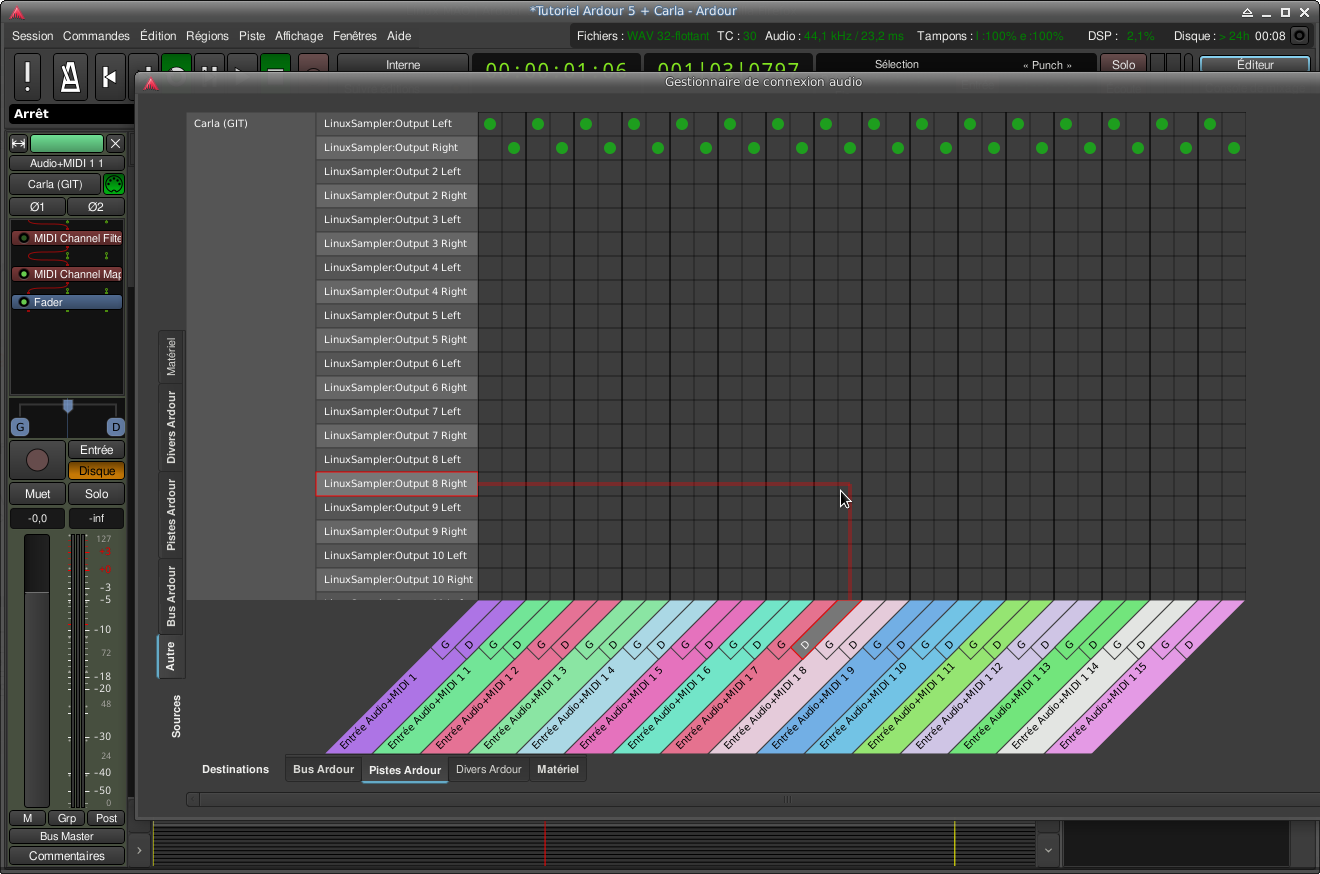Select the vertical Matériel sources tab
1320x874 pixels.
click(171, 356)
